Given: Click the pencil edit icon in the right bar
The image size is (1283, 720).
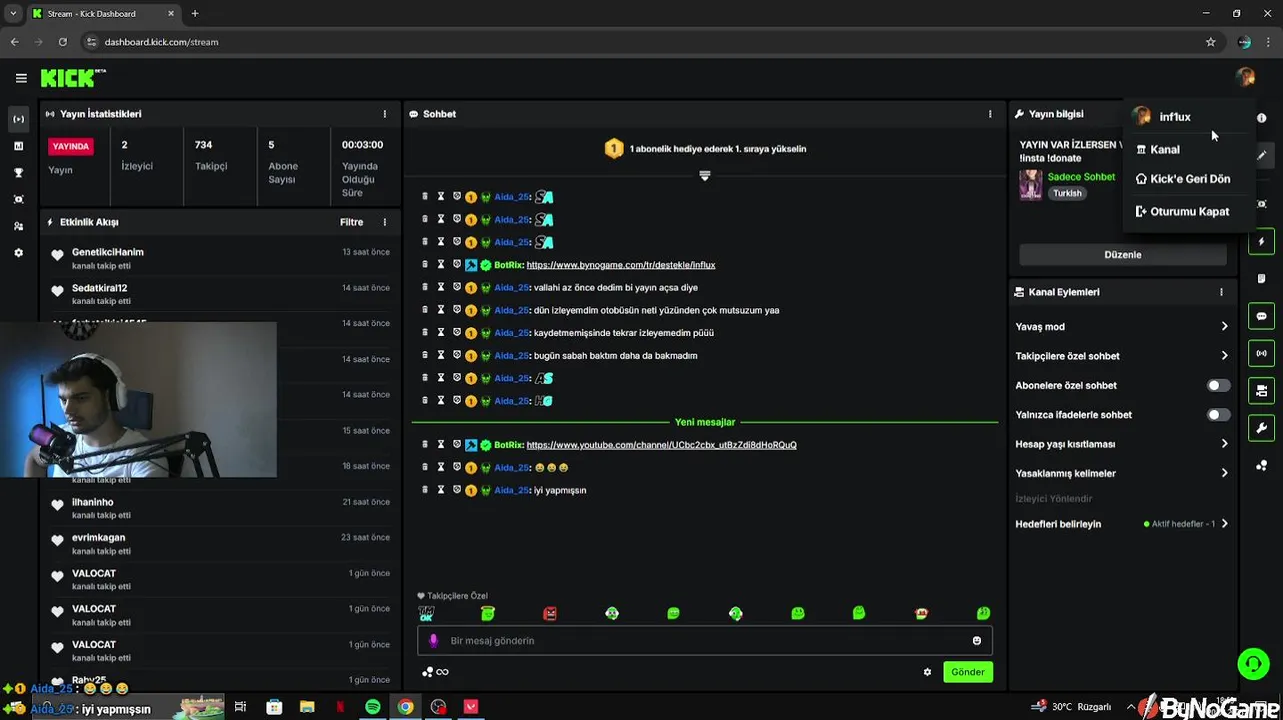Looking at the screenshot, I should (1262, 155).
